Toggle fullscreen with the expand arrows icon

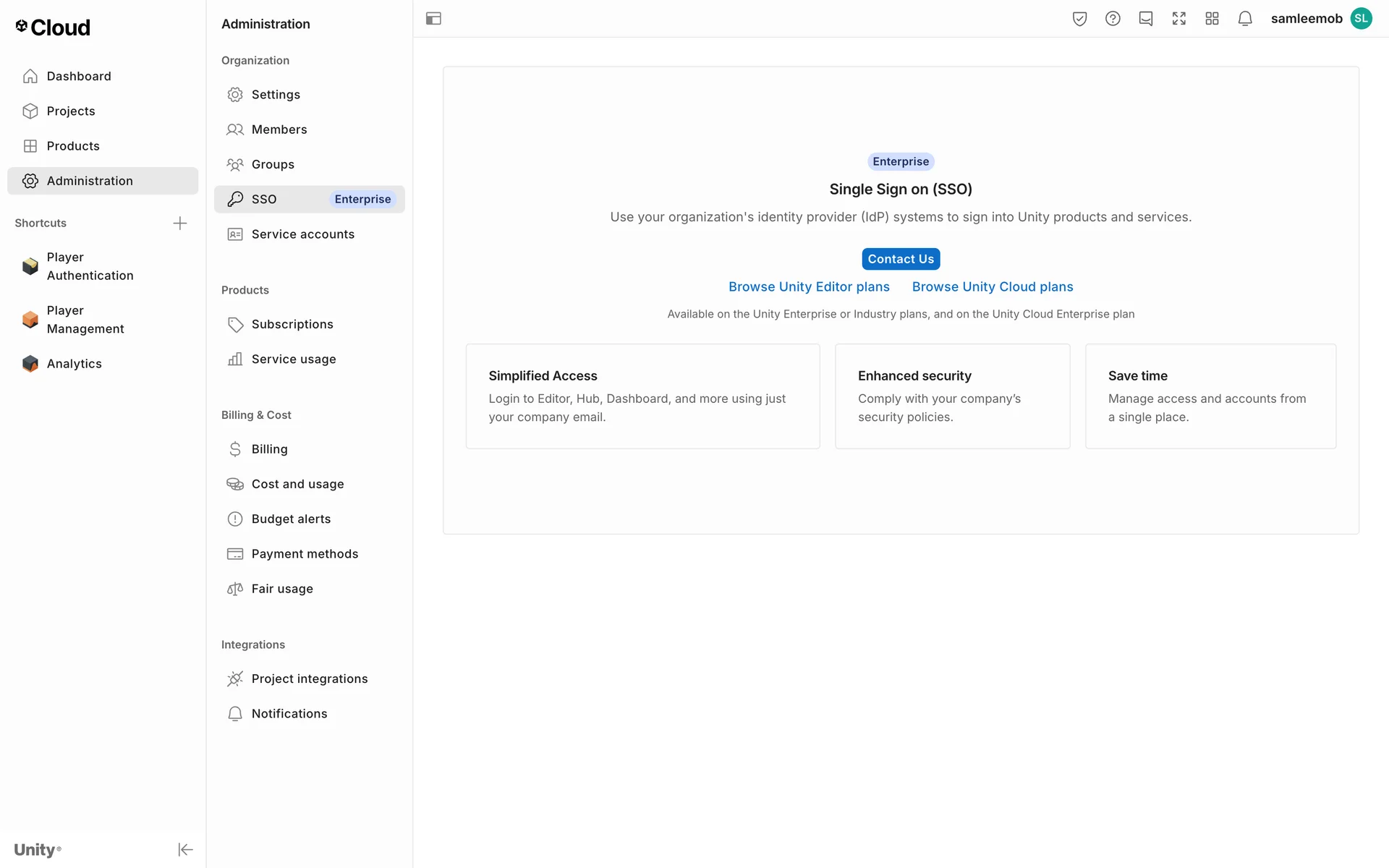(x=1179, y=19)
